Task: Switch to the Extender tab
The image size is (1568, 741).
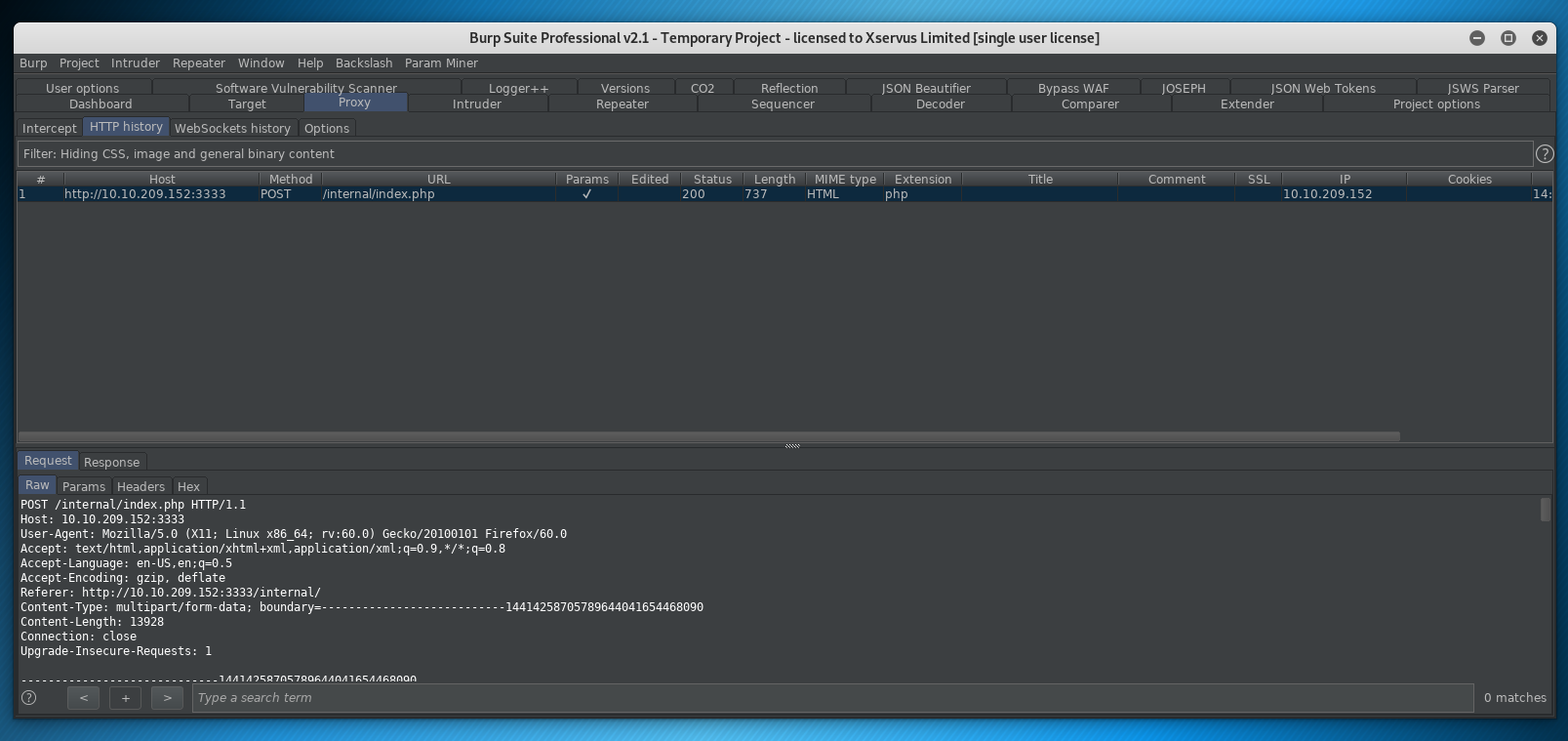Action: [1247, 103]
